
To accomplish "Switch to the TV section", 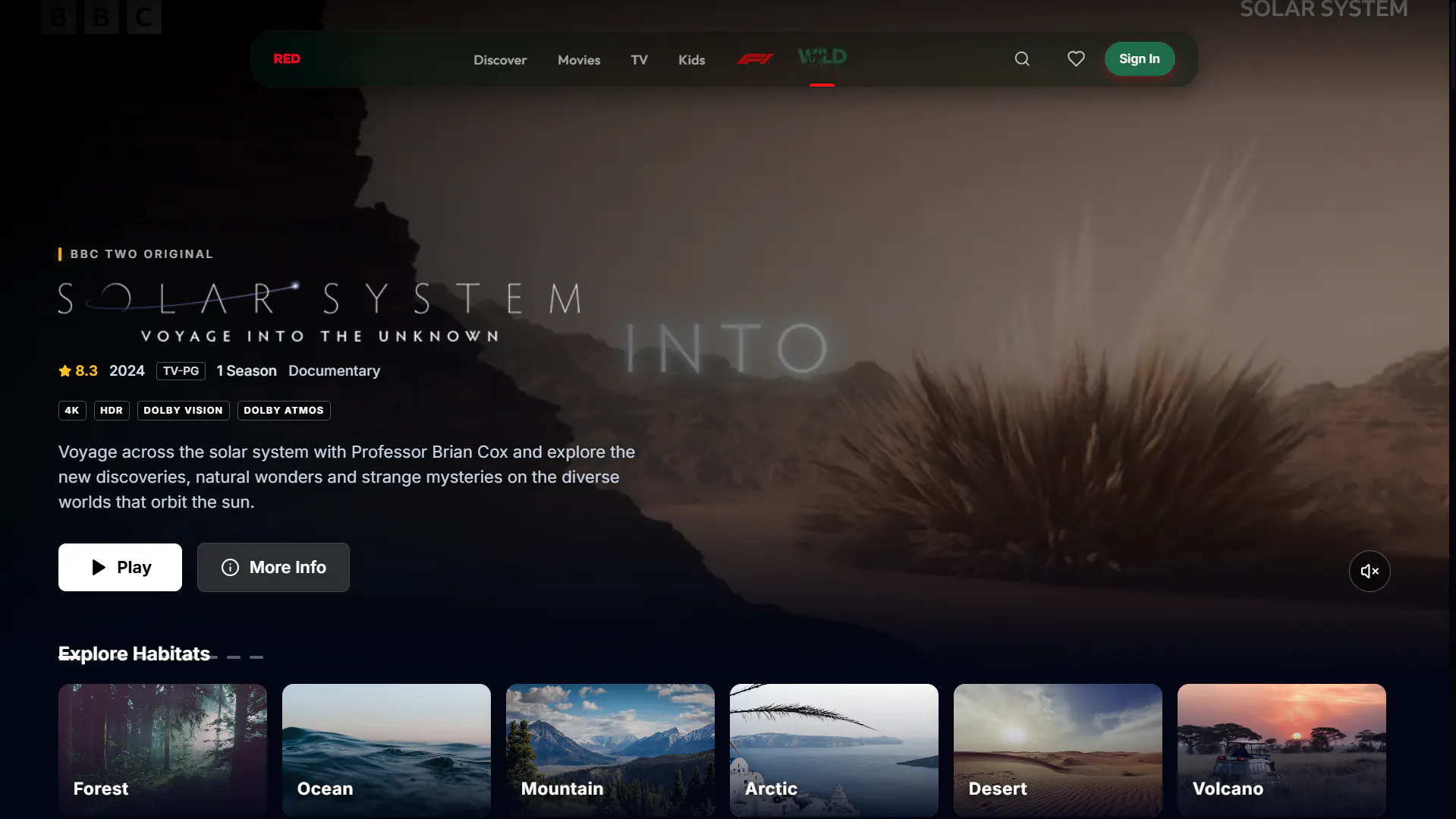I will (639, 60).
